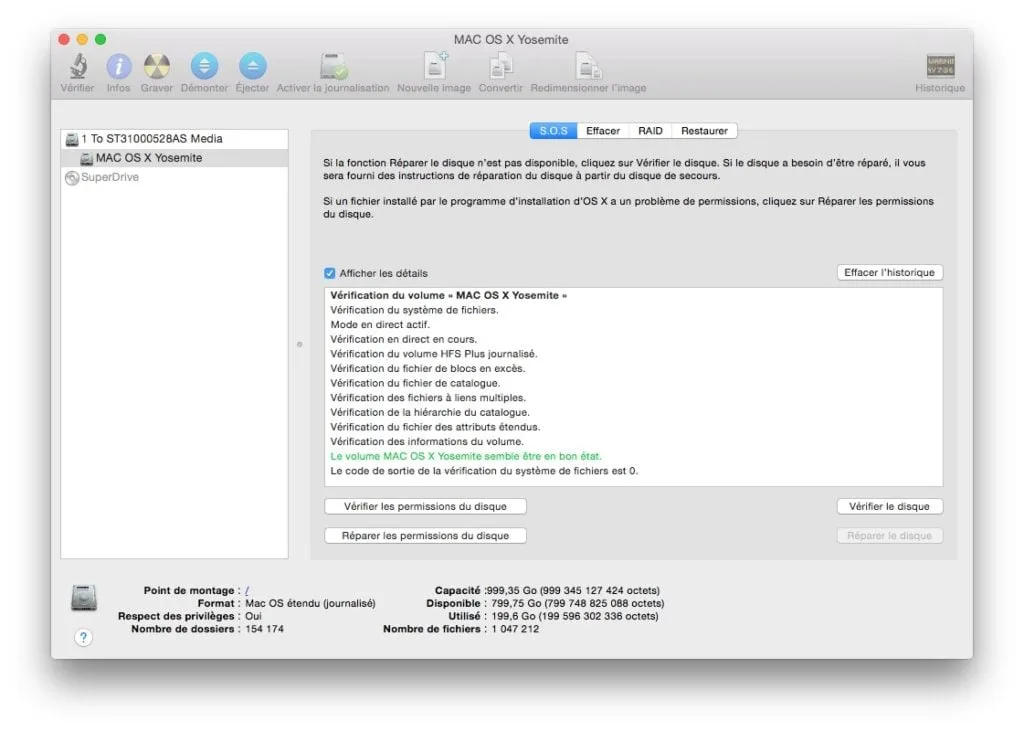Click Activer la journalisation icon
The height and width of the screenshot is (732, 1024).
pos(333,66)
